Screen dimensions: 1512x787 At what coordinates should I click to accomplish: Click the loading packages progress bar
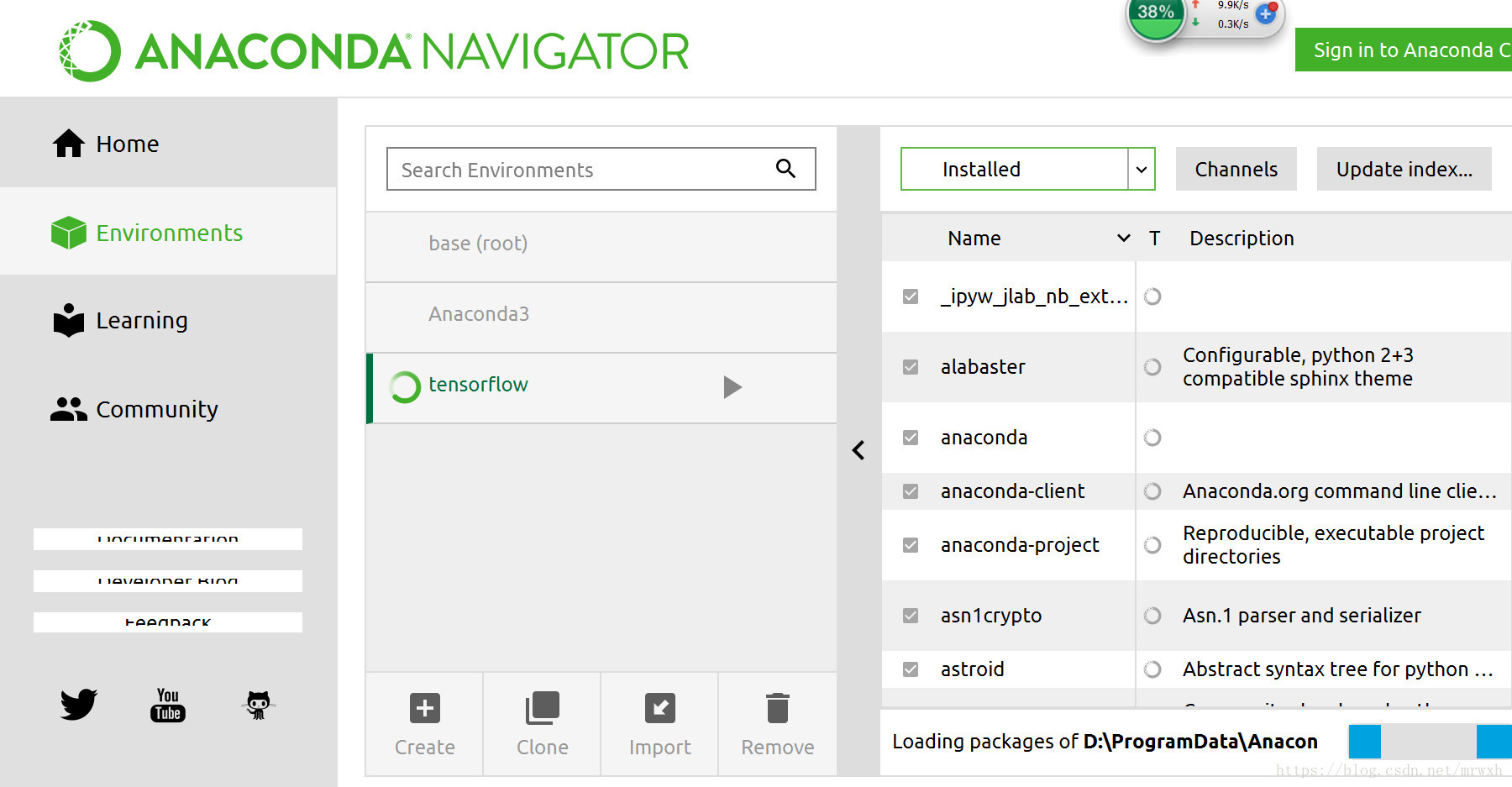coord(1430,742)
